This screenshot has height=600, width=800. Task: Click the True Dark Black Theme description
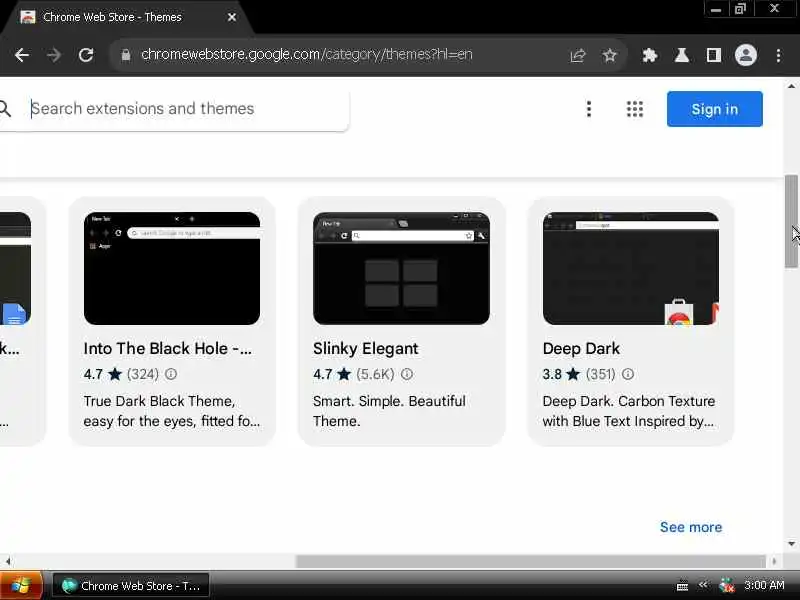[172, 411]
